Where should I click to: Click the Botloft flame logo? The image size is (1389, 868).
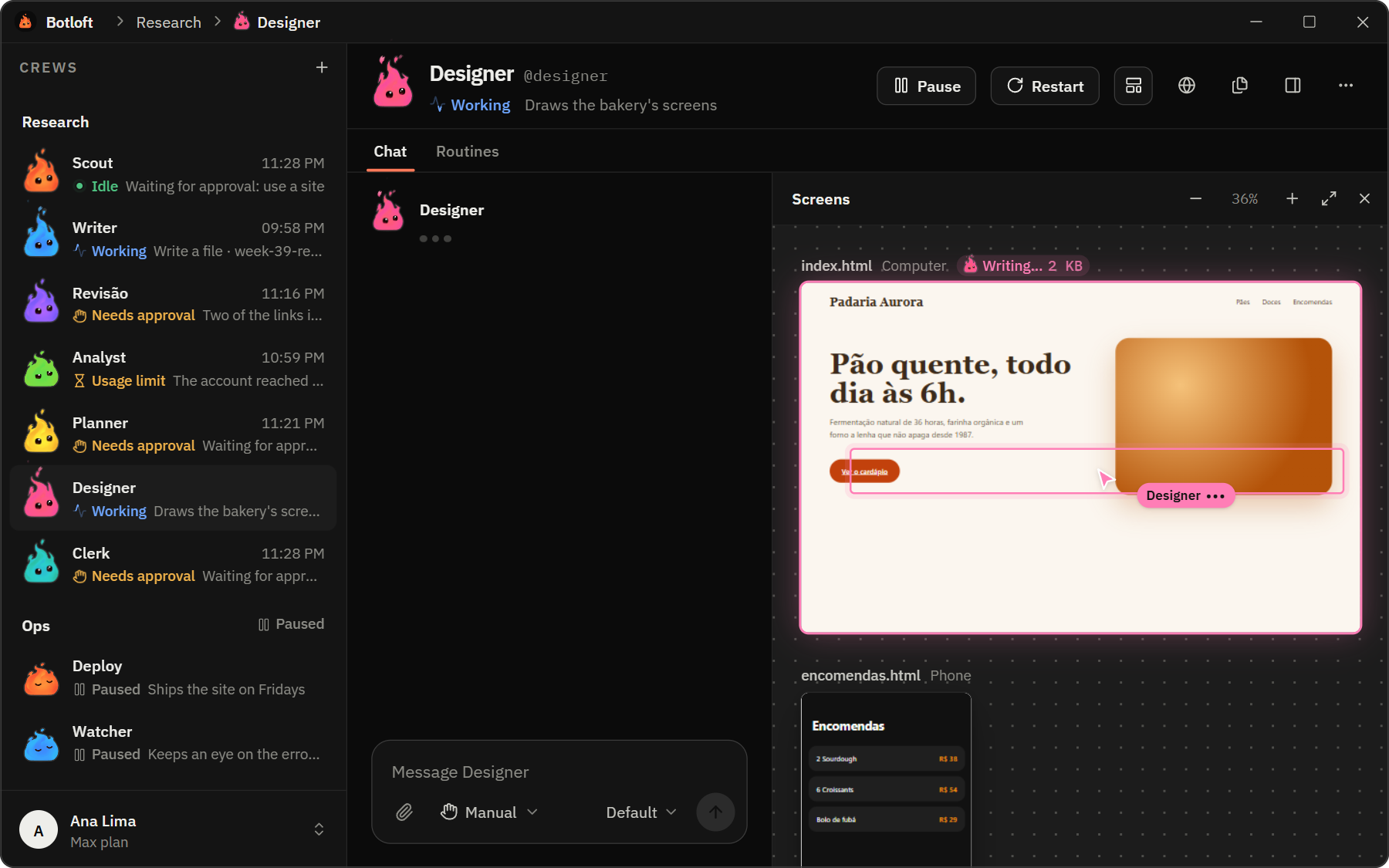tap(25, 22)
